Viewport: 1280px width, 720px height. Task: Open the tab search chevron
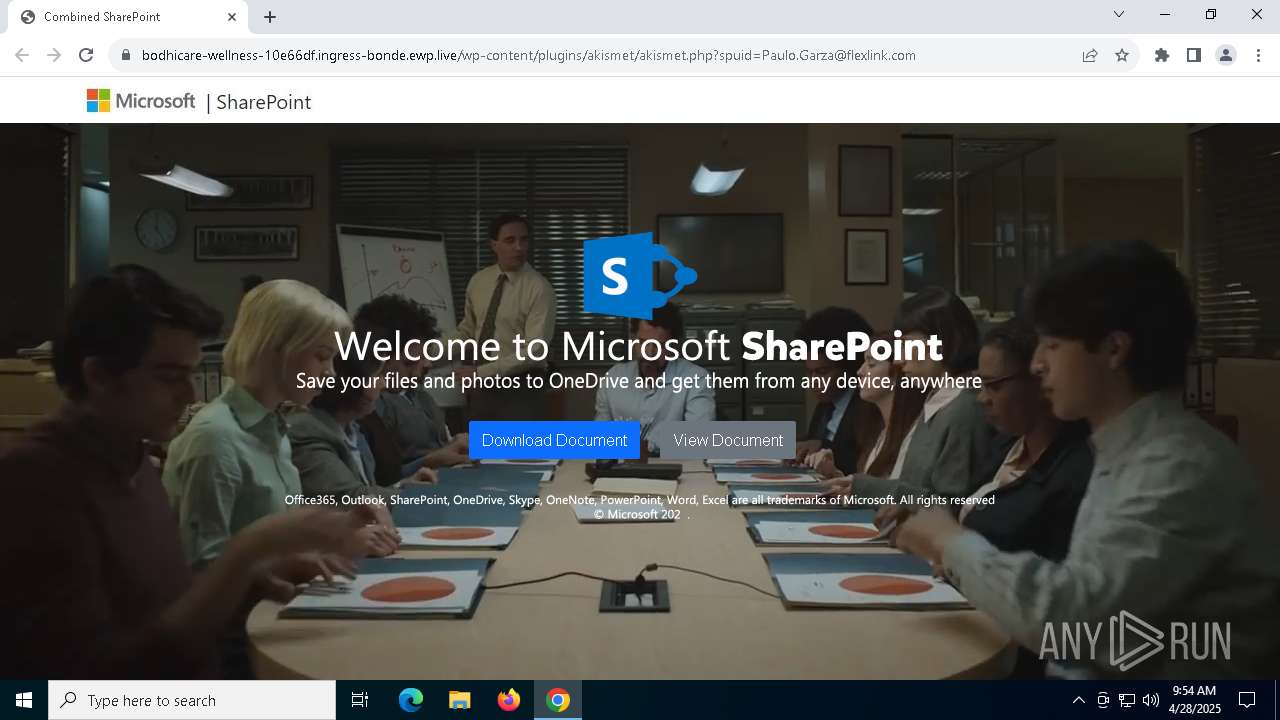click(x=1119, y=14)
